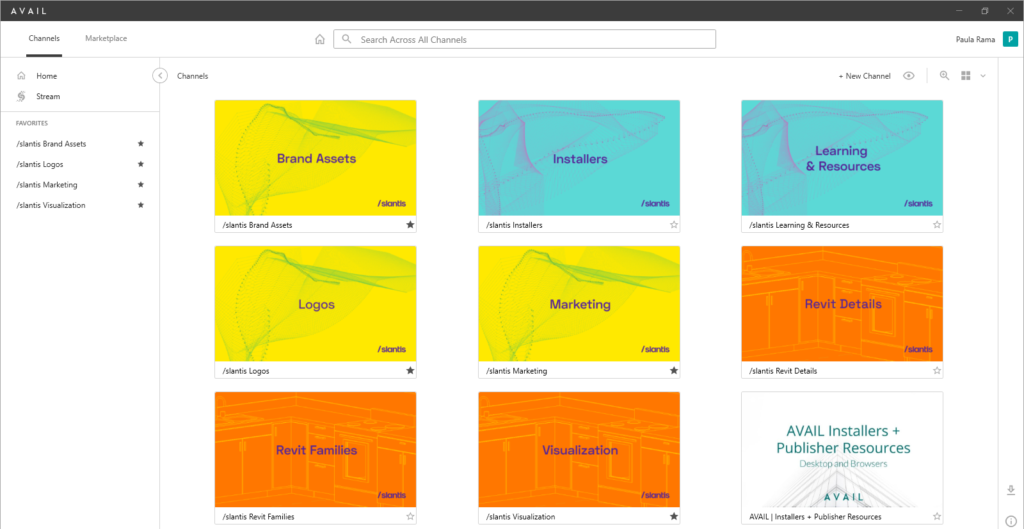This screenshot has height=529, width=1024.
Task: Favorite the /slantis Installers card
Action: (x=674, y=225)
